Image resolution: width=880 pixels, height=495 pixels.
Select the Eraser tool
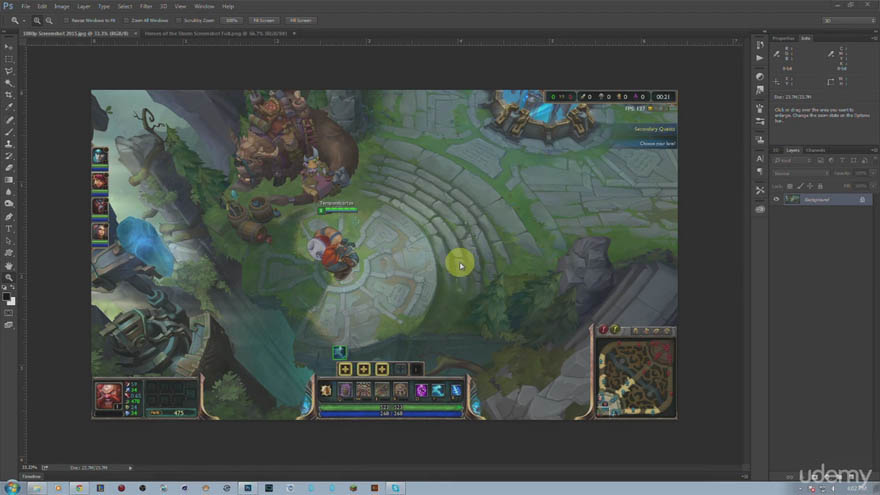point(8,168)
